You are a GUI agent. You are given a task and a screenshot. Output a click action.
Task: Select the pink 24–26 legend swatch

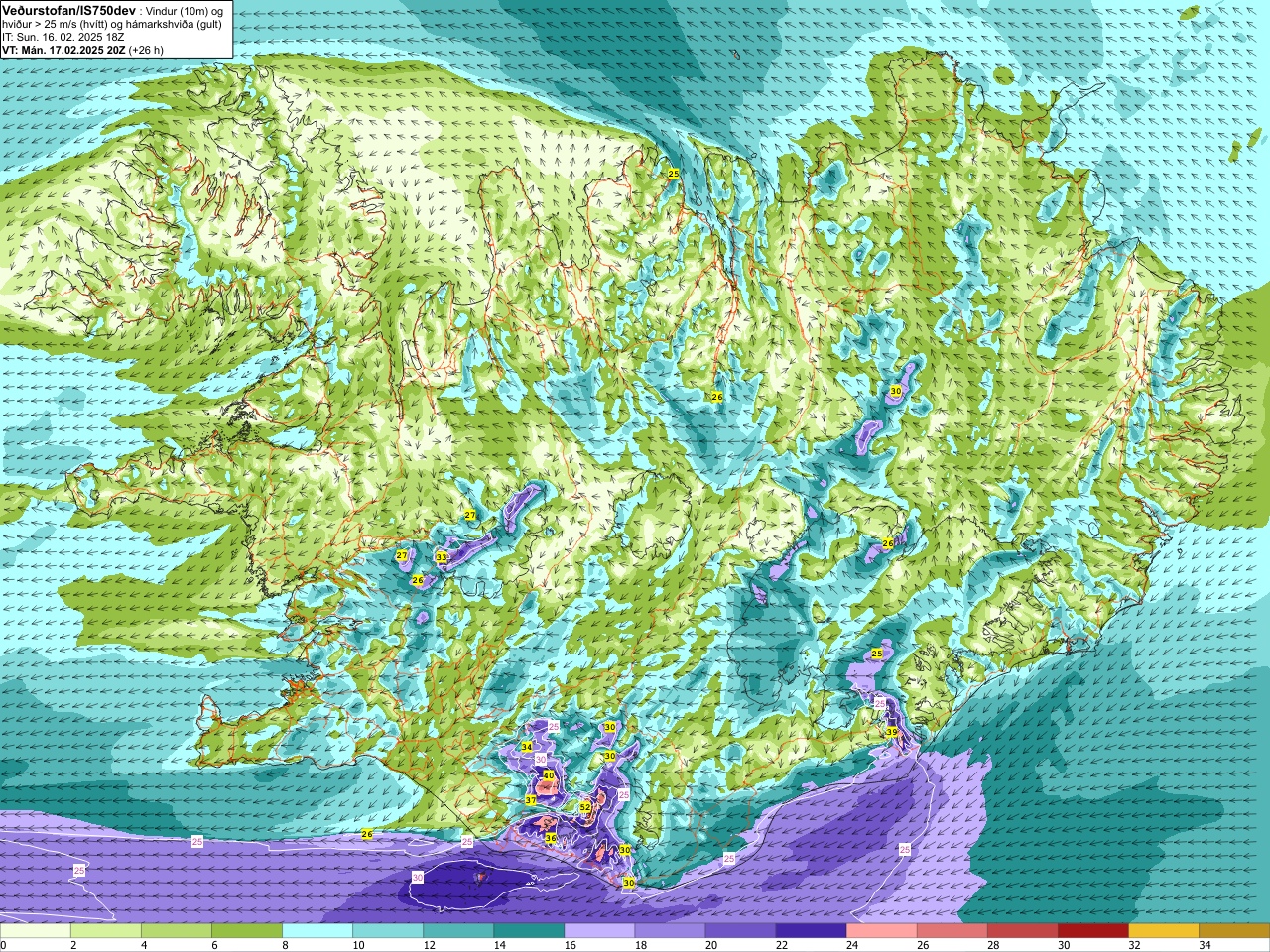[x=881, y=931]
